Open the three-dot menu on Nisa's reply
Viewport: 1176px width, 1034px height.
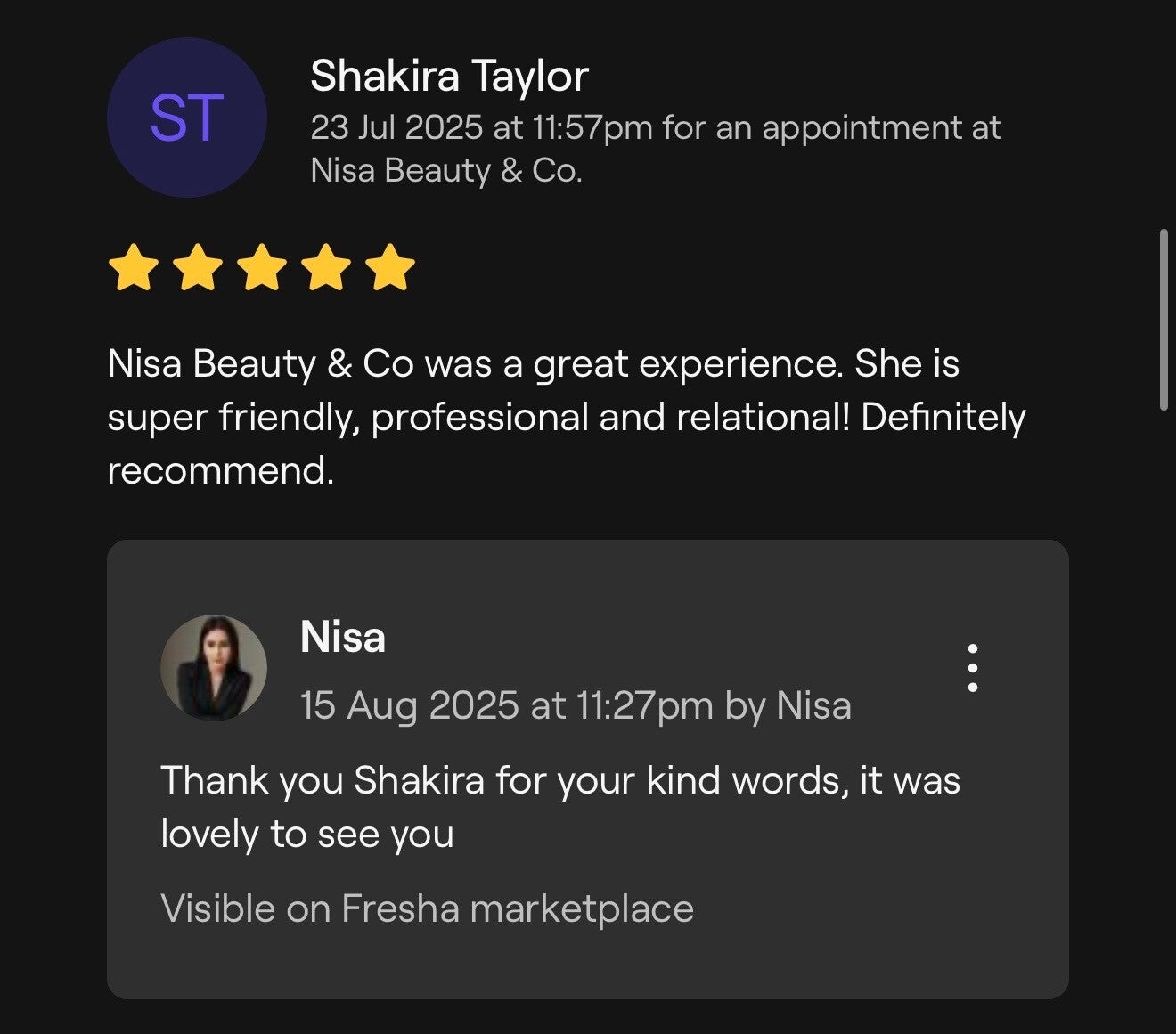coord(972,668)
